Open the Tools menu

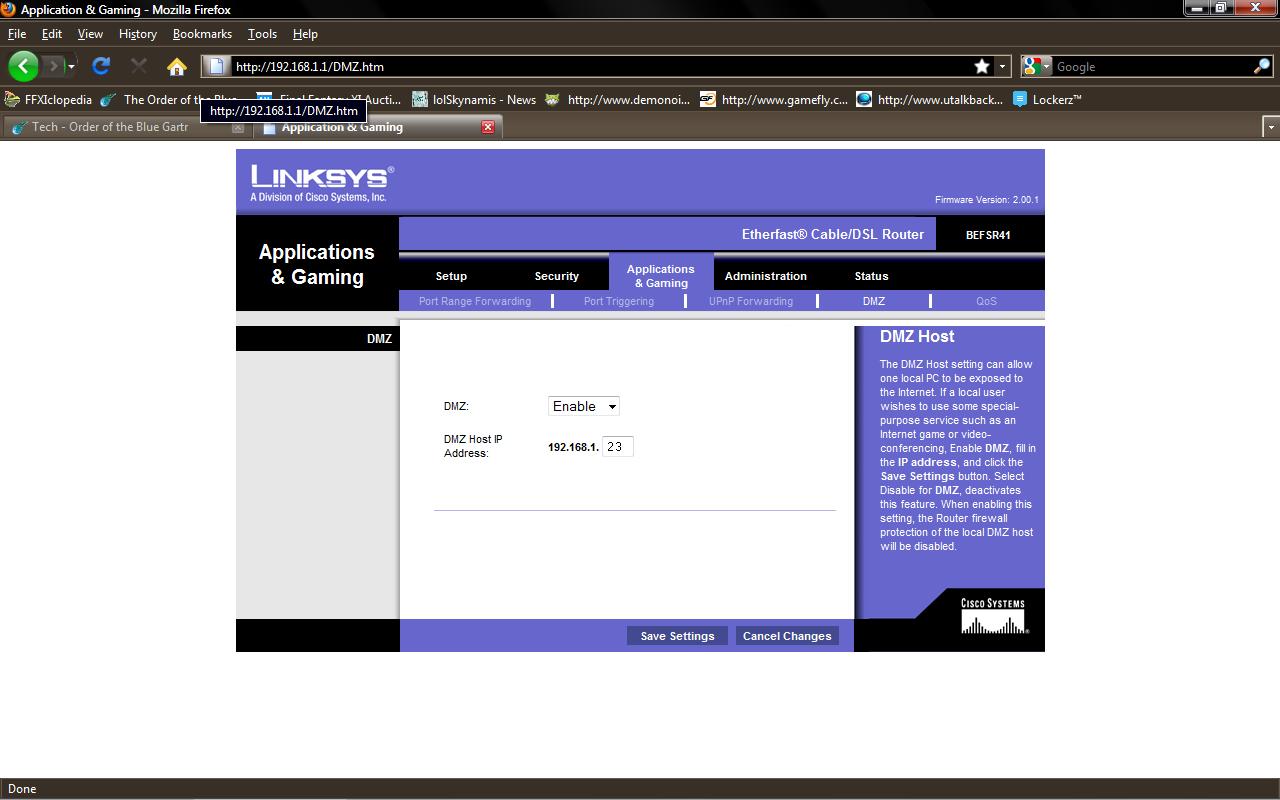(x=262, y=33)
